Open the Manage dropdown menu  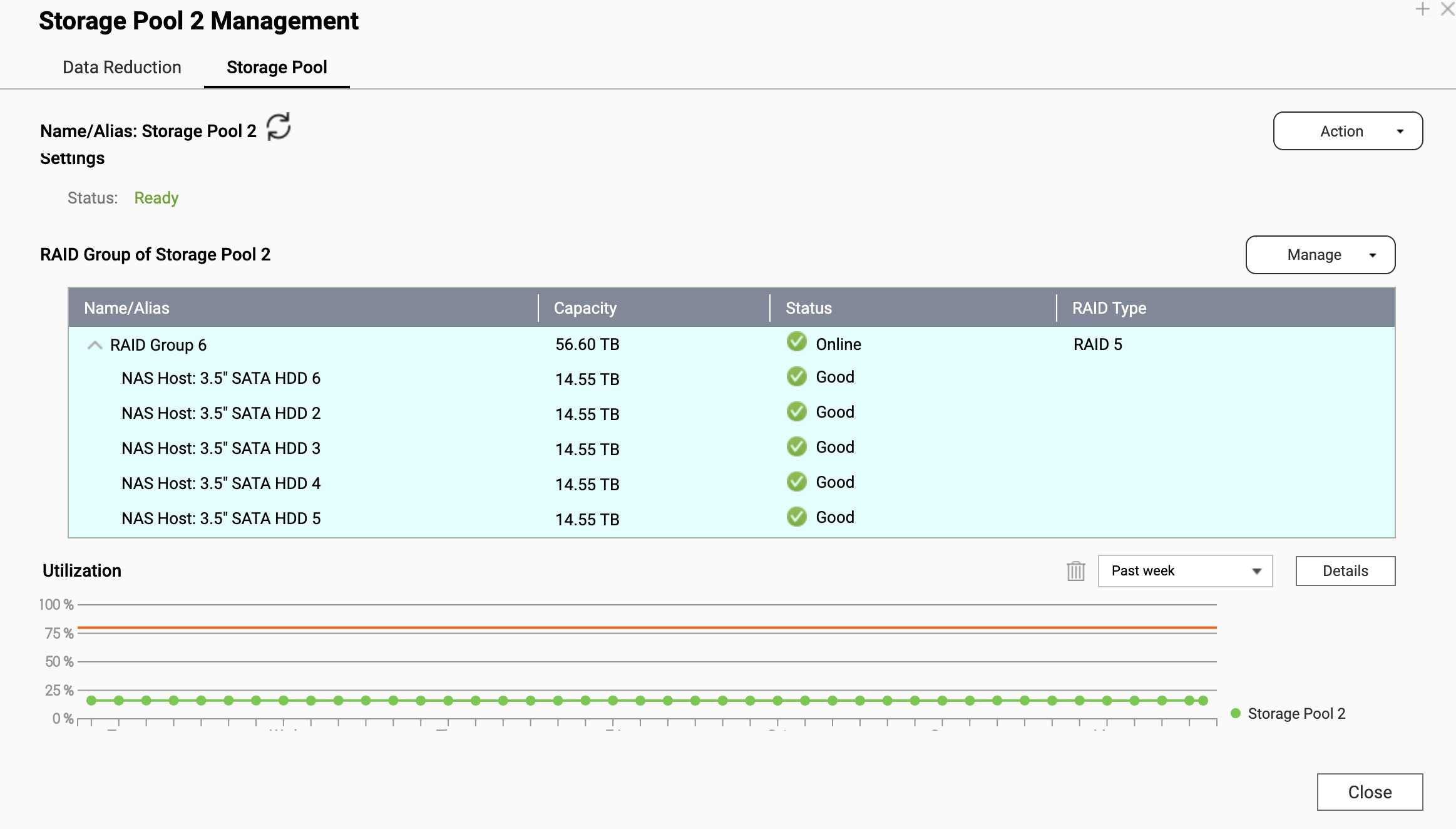coord(1320,255)
